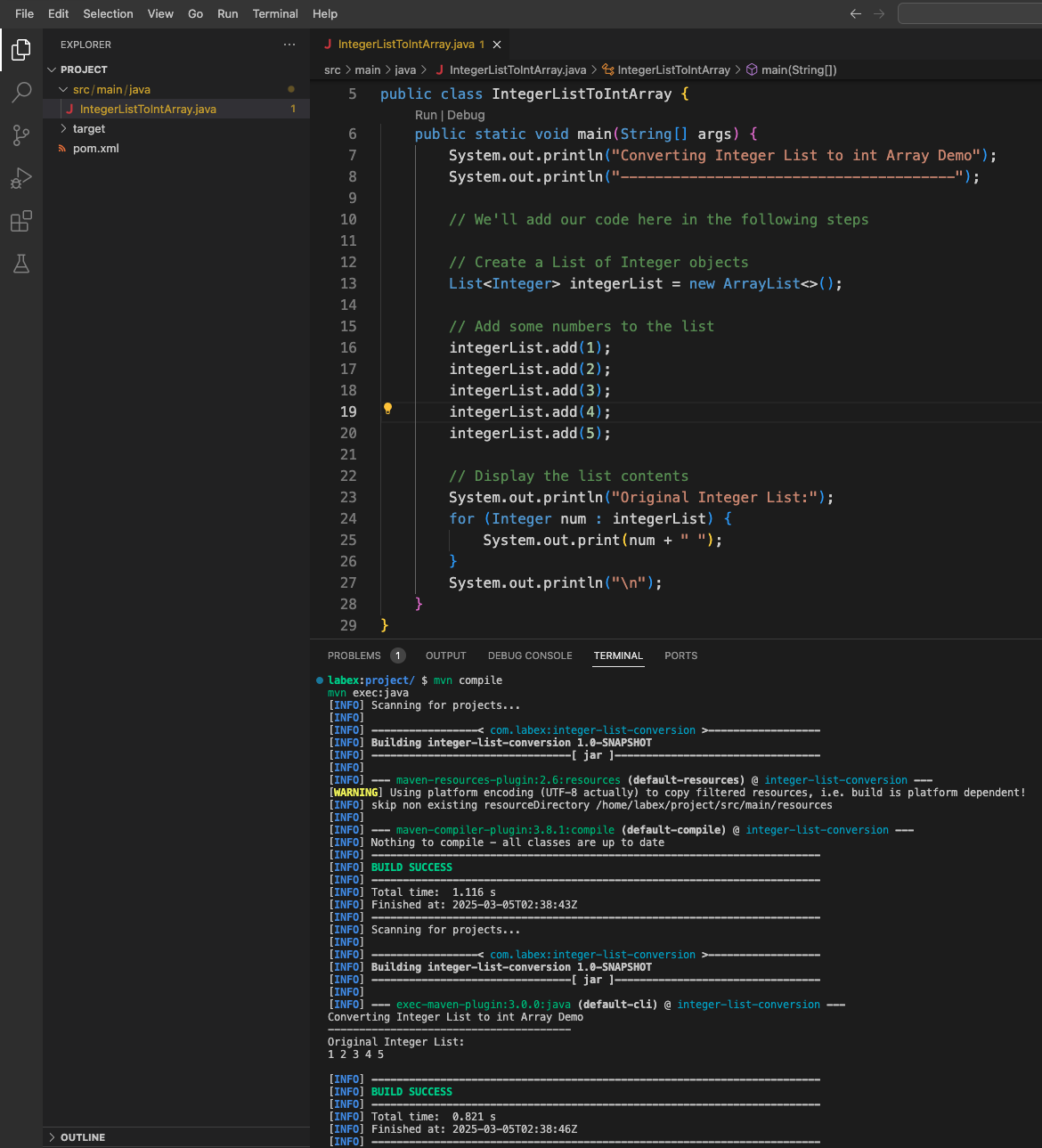Open the Source Control view
Viewport: 1042px width, 1148px height.
[x=21, y=135]
